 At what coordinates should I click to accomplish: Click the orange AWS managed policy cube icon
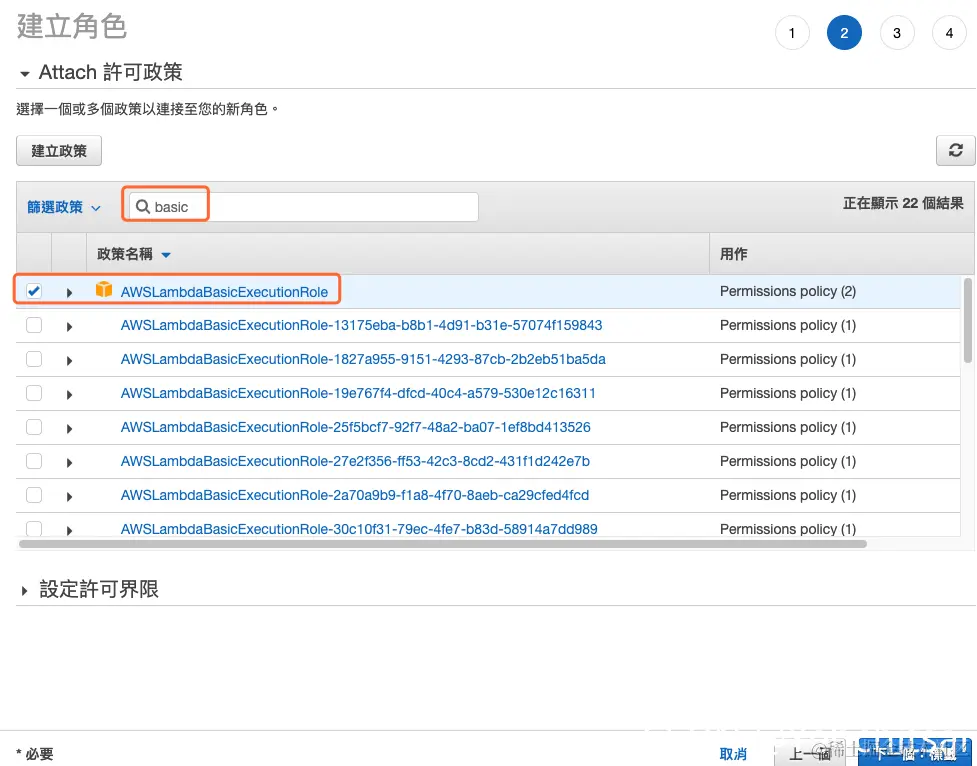click(x=104, y=290)
